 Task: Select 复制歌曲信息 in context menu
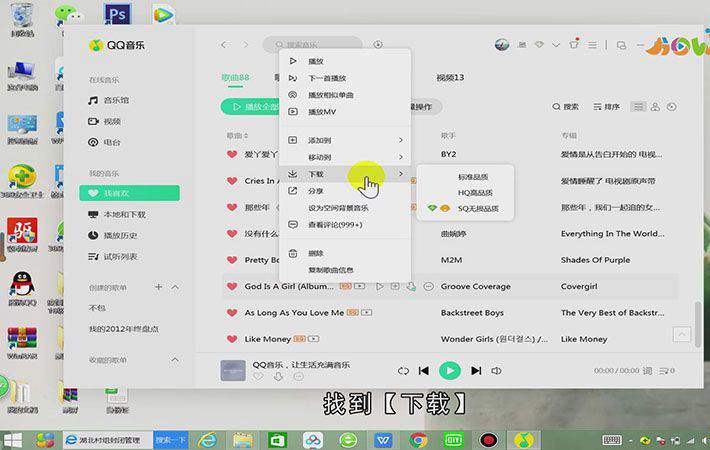pyautogui.click(x=331, y=270)
